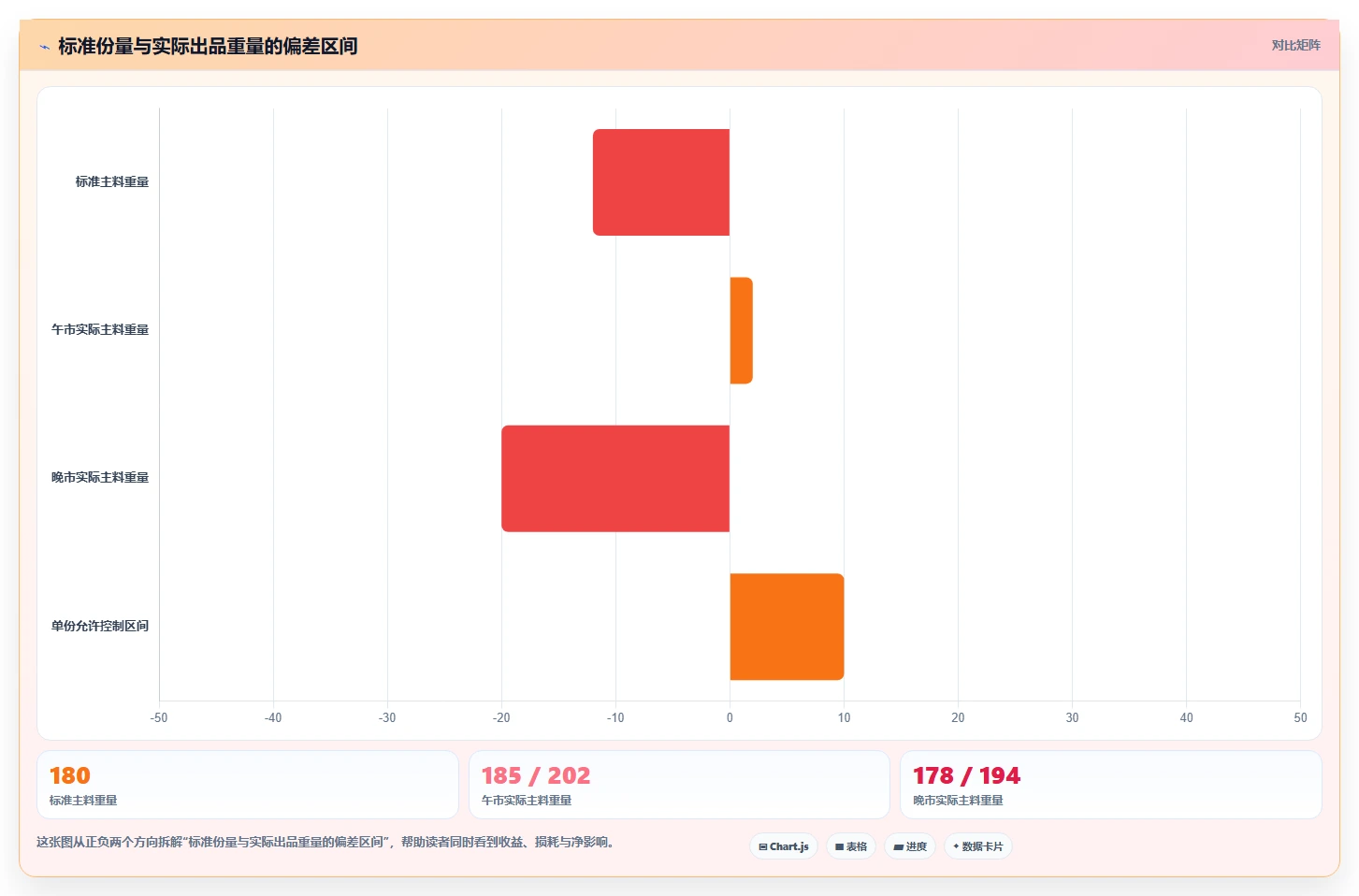The image size is (1359, 896).
Task: Select the 表格 chip
Action: coord(851,846)
